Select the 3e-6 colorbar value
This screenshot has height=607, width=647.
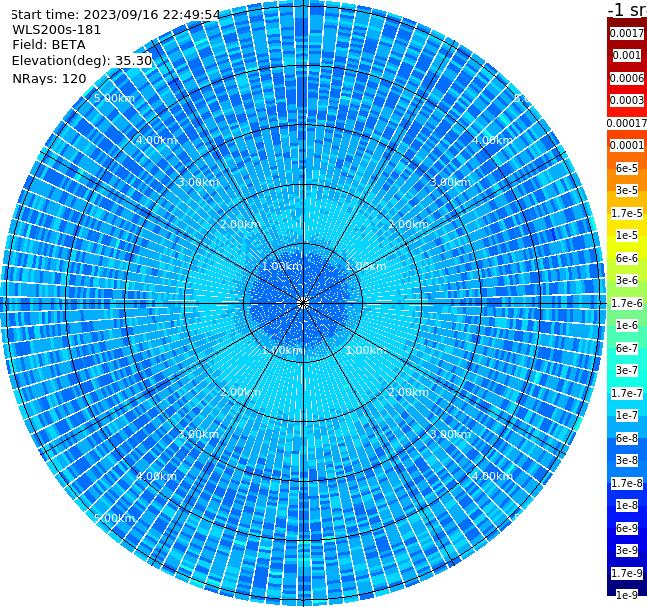[627, 280]
